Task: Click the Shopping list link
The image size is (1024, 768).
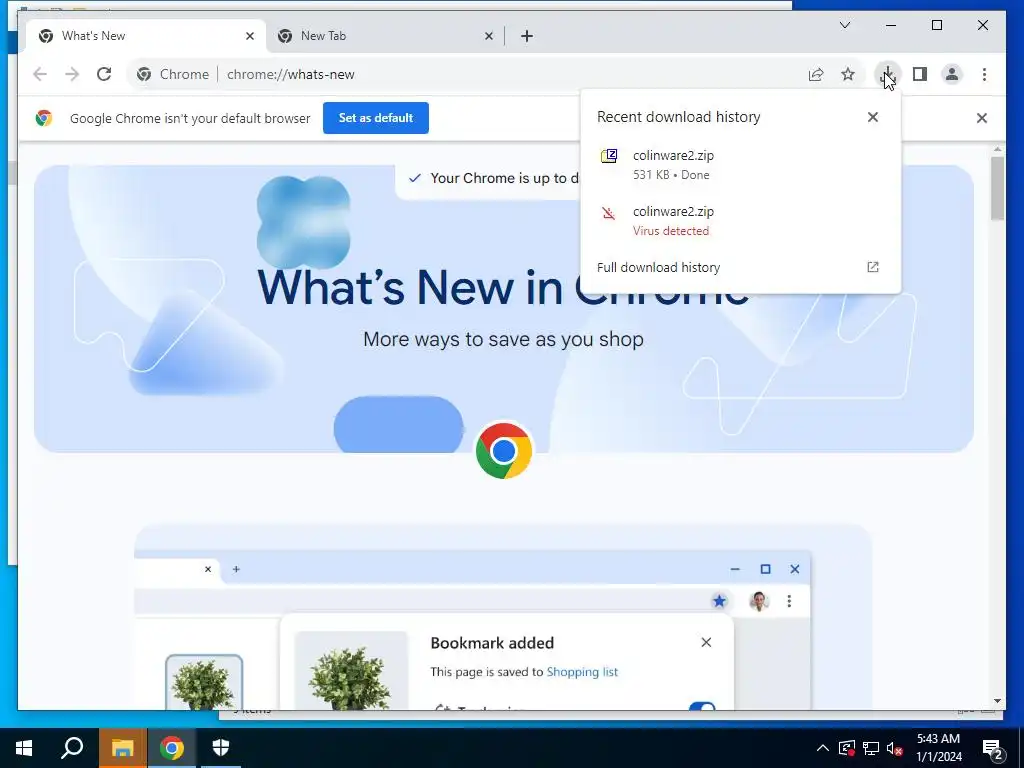Action: click(x=582, y=672)
